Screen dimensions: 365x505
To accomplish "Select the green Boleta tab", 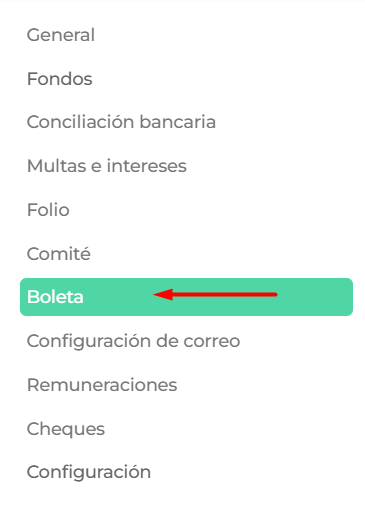I will [x=186, y=297].
